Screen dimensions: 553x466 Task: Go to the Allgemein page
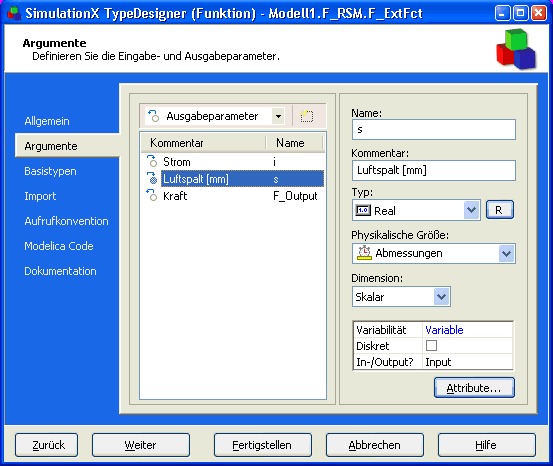[x=47, y=121]
